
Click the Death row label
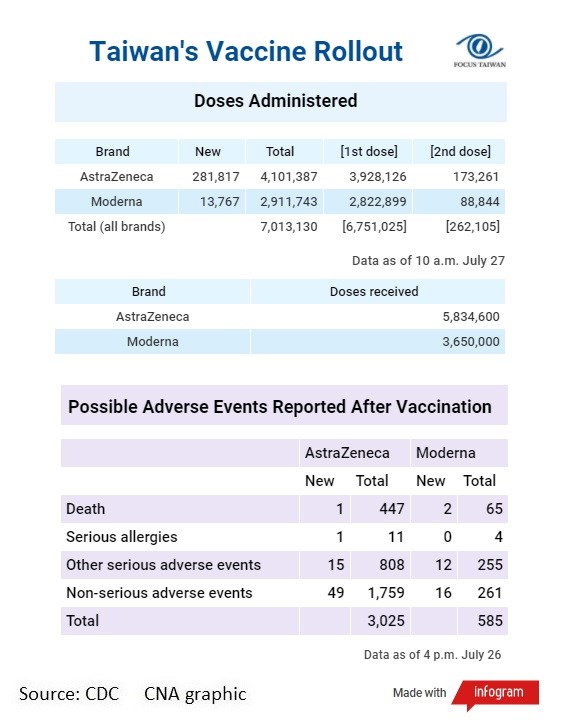86,509
